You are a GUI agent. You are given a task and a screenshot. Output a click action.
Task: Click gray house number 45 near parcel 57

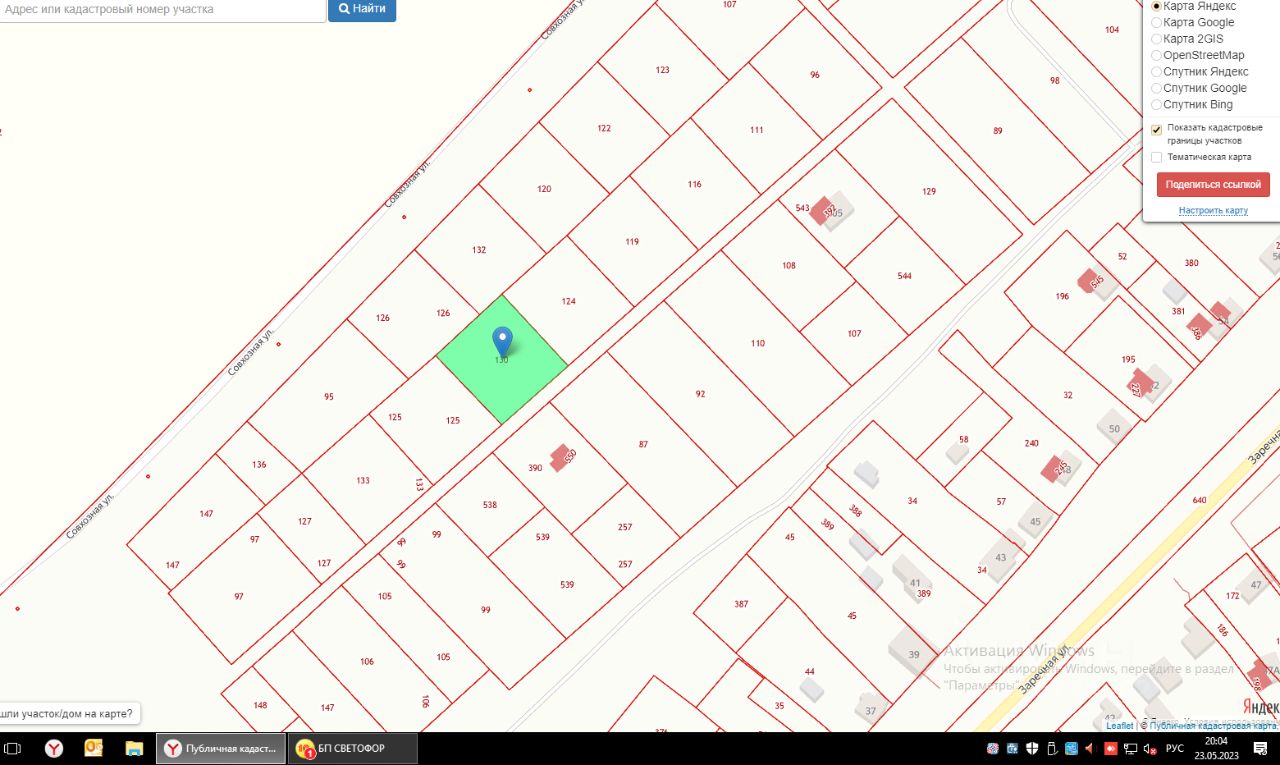click(1035, 521)
